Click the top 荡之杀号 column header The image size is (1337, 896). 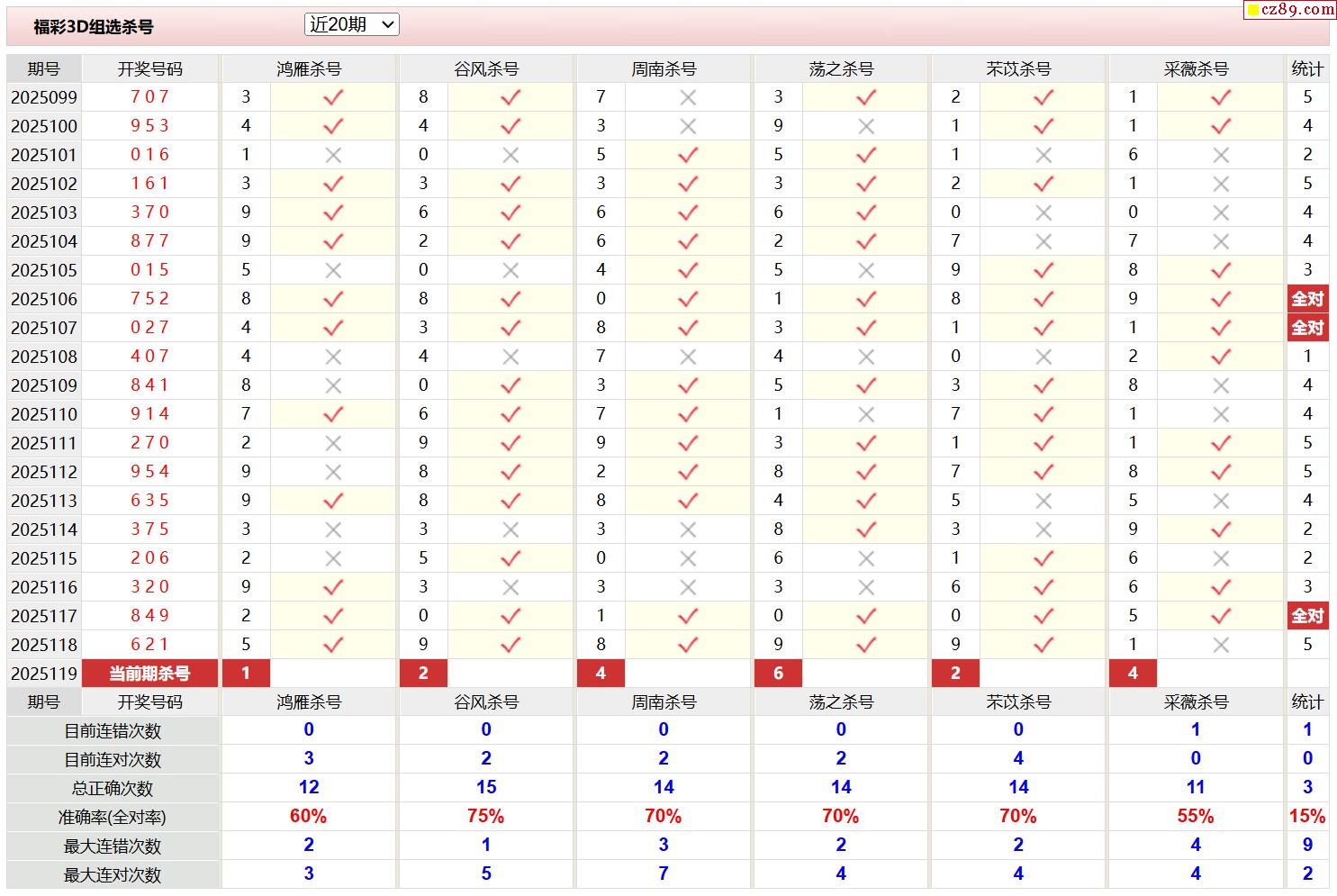point(841,69)
